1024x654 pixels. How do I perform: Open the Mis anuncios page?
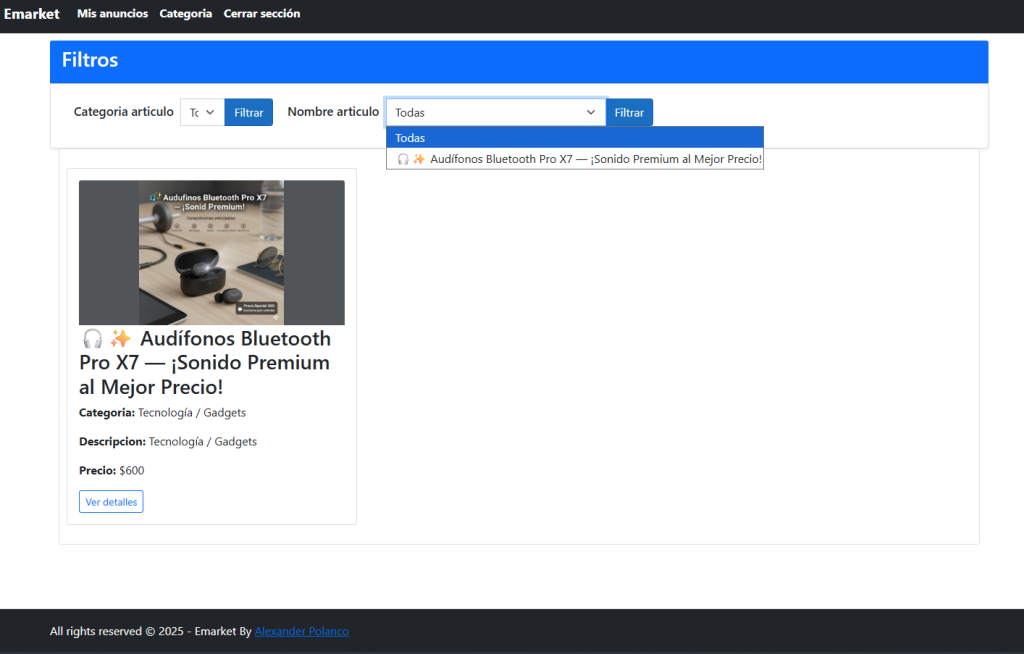112,14
